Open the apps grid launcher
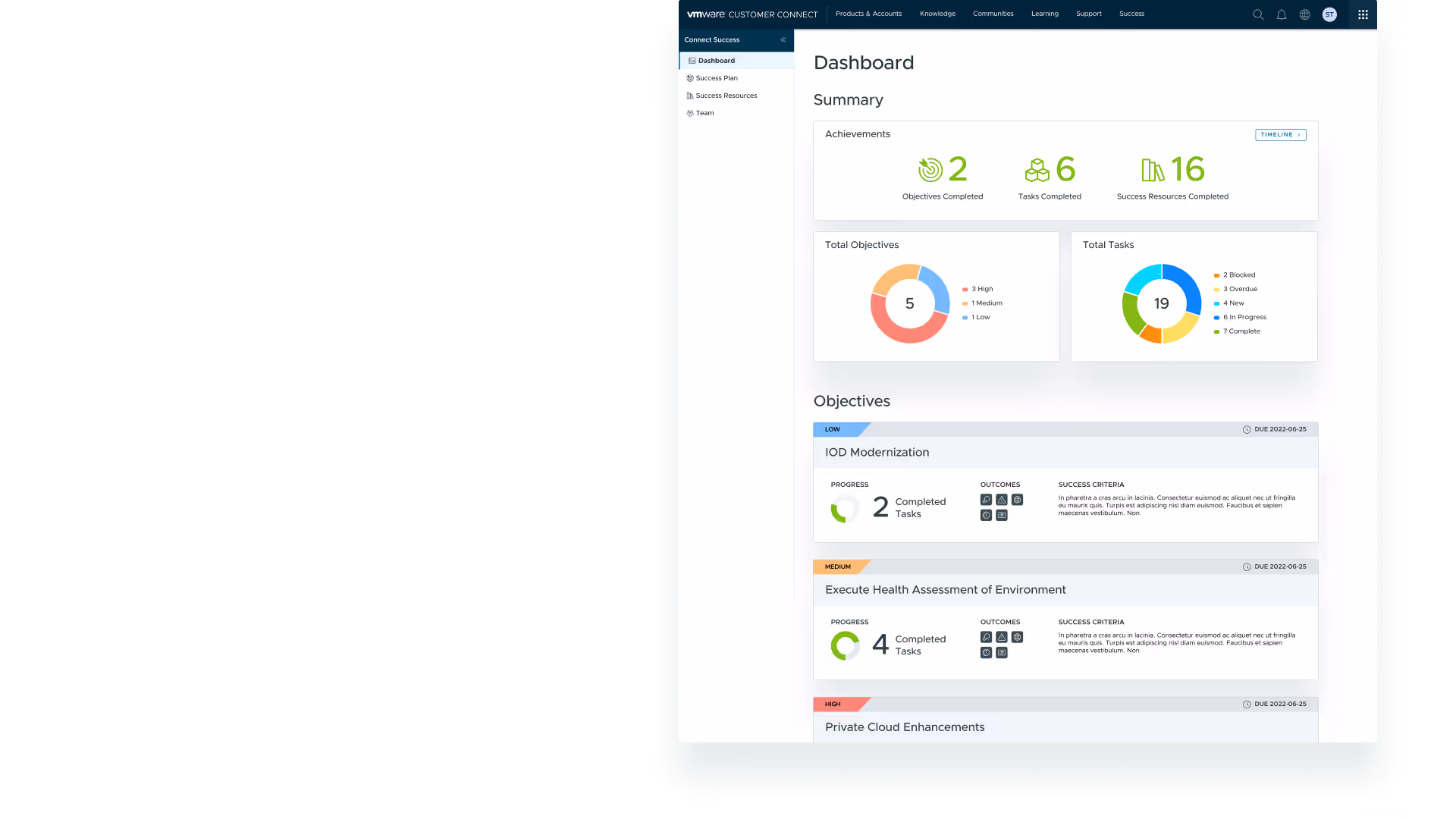The image size is (1456, 819). click(x=1363, y=14)
